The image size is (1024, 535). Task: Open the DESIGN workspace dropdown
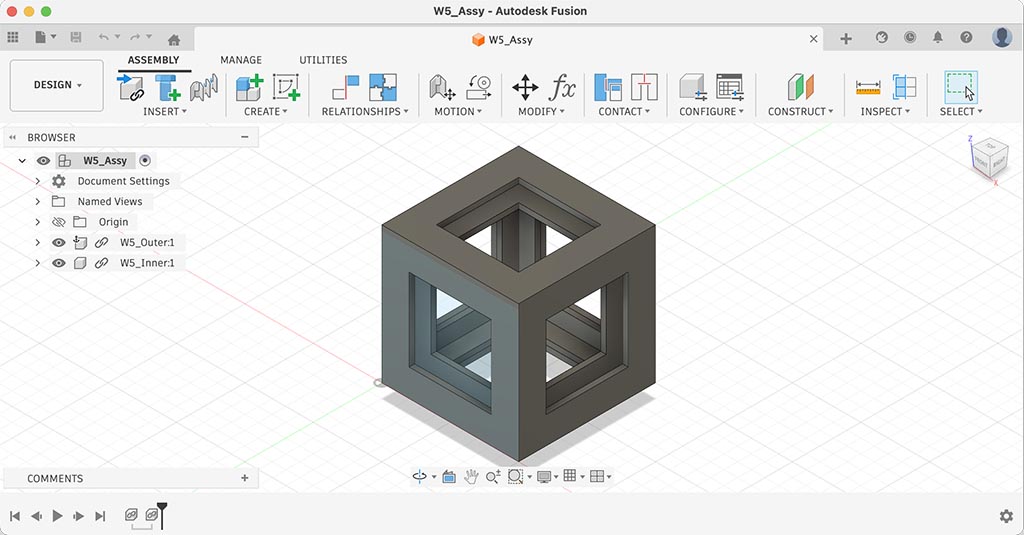click(x=57, y=85)
